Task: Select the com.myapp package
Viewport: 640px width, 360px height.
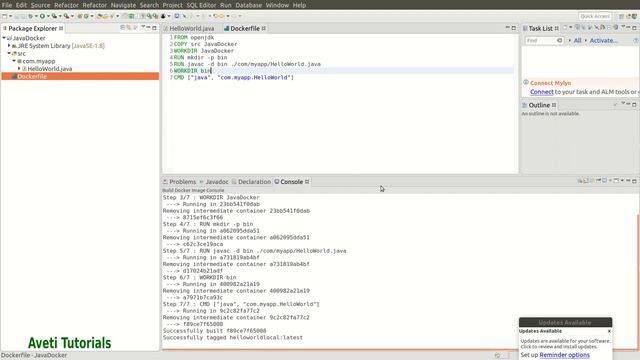Action: tap(38, 61)
